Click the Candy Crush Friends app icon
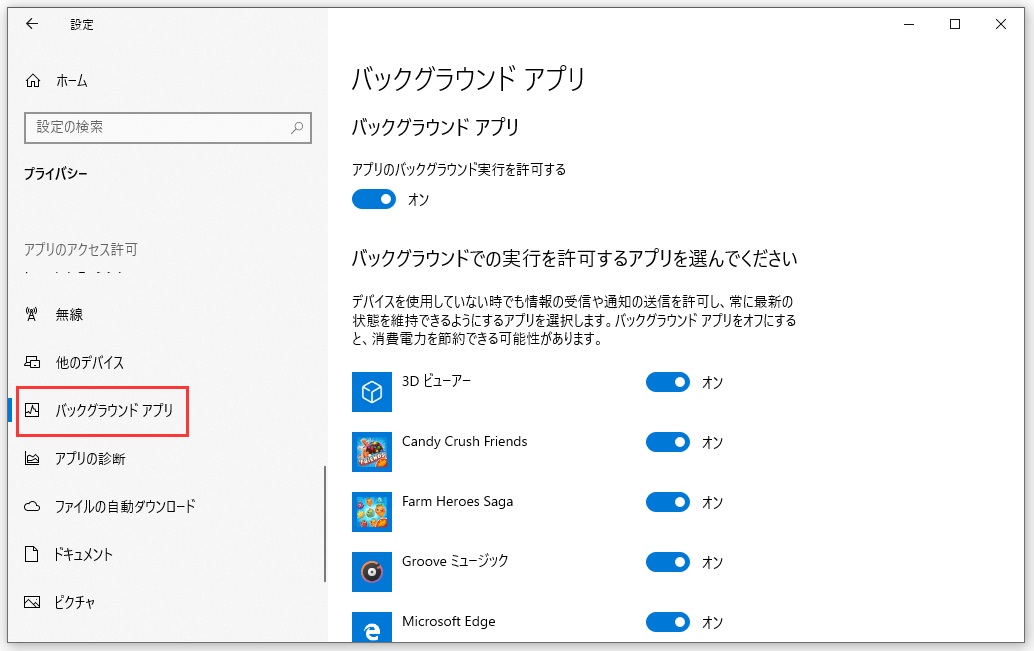The width and height of the screenshot is (1034, 651). pyautogui.click(x=372, y=452)
